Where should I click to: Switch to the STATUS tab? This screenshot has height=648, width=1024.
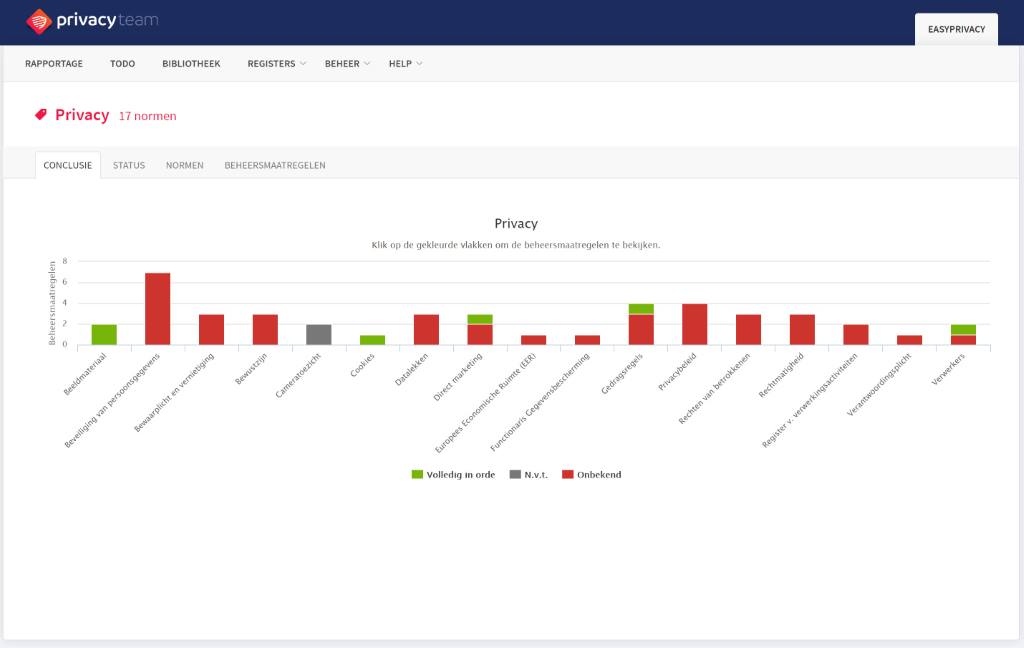(129, 165)
